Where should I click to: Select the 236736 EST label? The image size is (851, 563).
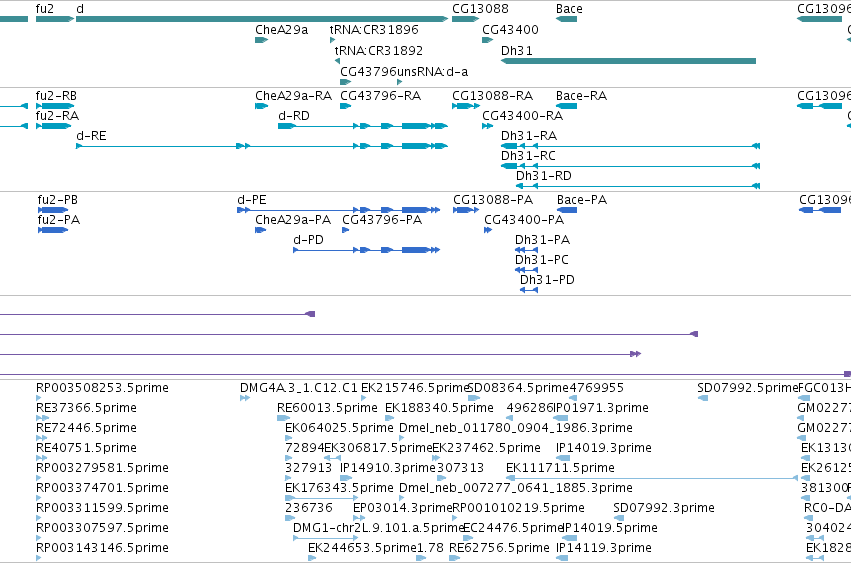point(309,508)
